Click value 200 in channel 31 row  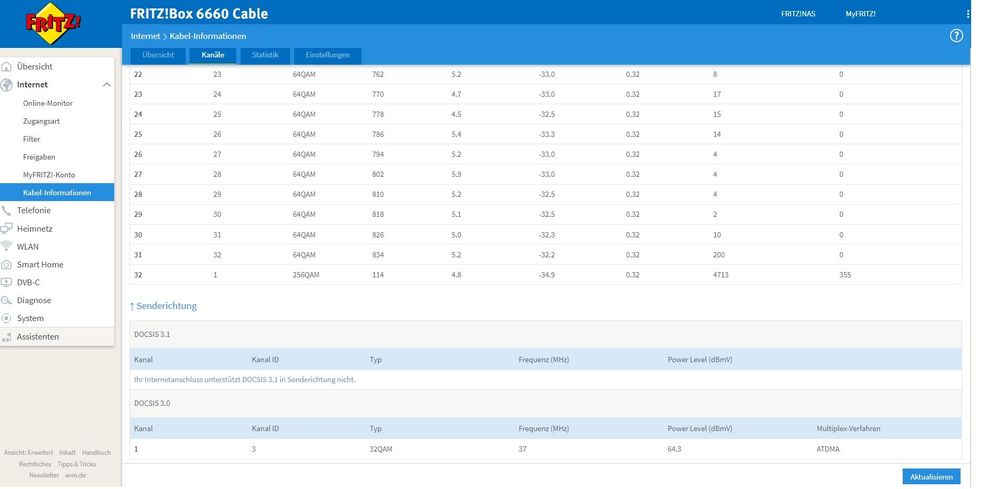click(719, 255)
